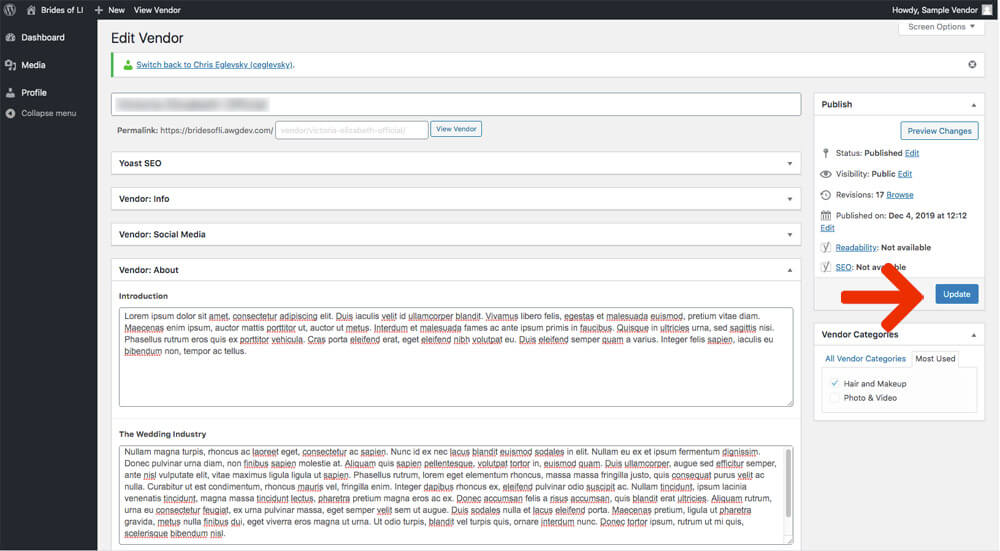This screenshot has width=1000, height=551.
Task: Click Brides of LI home icon
Action: pos(29,9)
